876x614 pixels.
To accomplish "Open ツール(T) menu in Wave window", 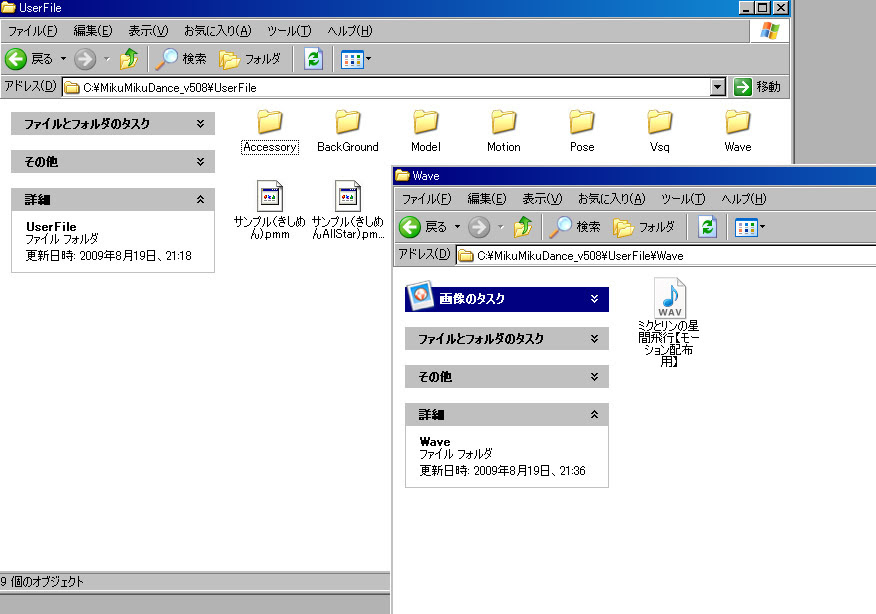I will [x=683, y=199].
